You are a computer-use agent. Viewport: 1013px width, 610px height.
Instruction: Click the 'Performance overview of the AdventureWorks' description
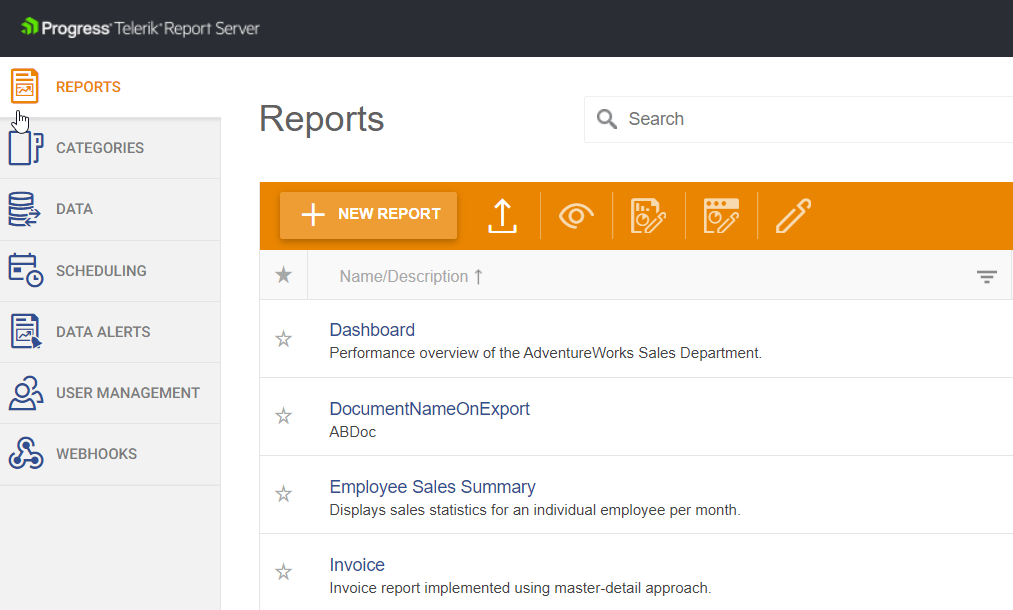tap(546, 353)
